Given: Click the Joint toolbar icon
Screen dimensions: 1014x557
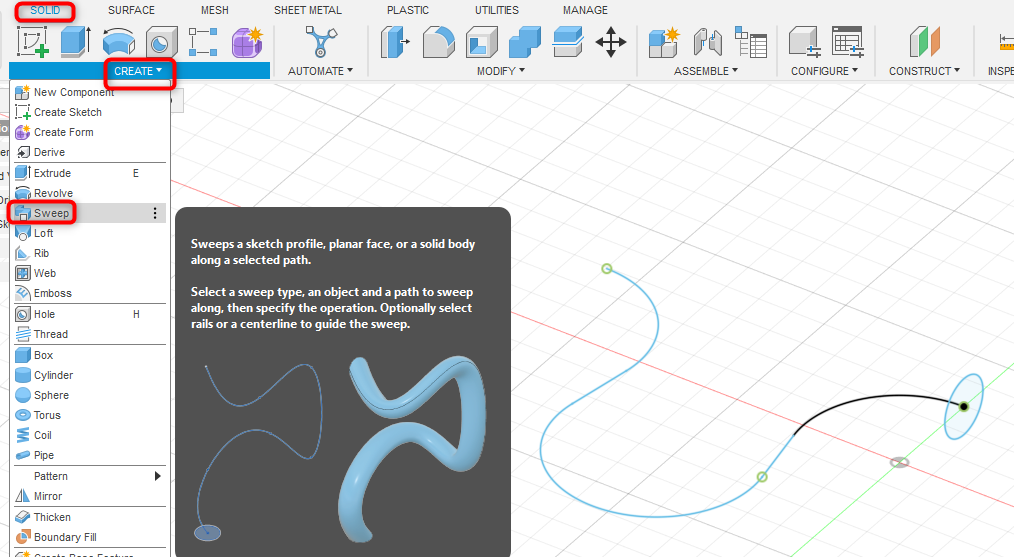Looking at the screenshot, I should (x=707, y=42).
